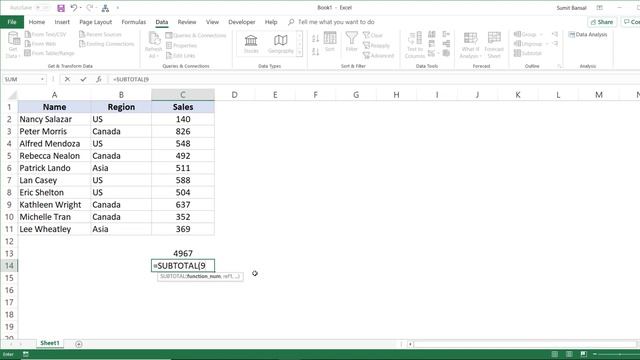Select the Sales cell with value 826
Viewport: 640px width, 360px height.
click(x=182, y=131)
